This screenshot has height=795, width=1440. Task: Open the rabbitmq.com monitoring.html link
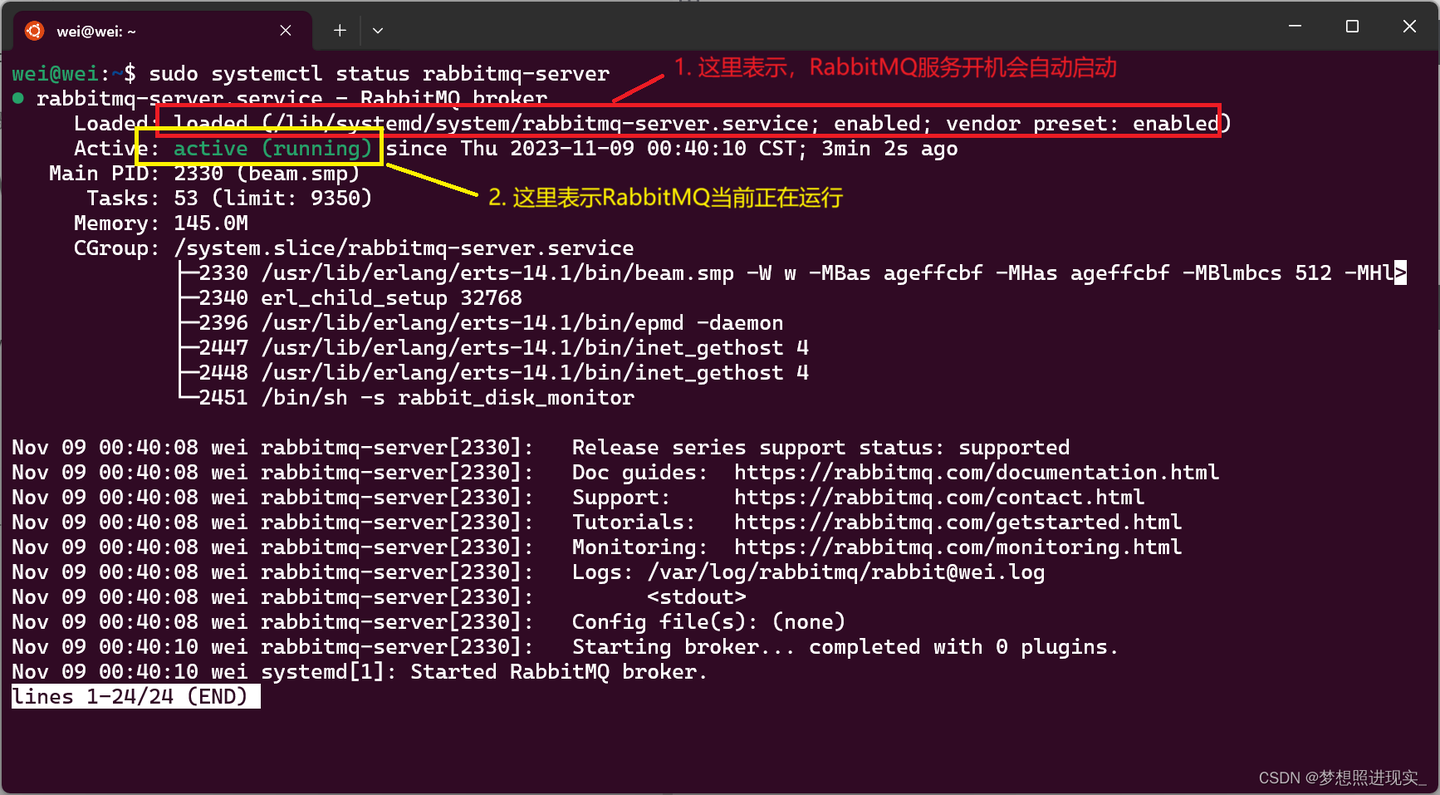click(x=957, y=547)
